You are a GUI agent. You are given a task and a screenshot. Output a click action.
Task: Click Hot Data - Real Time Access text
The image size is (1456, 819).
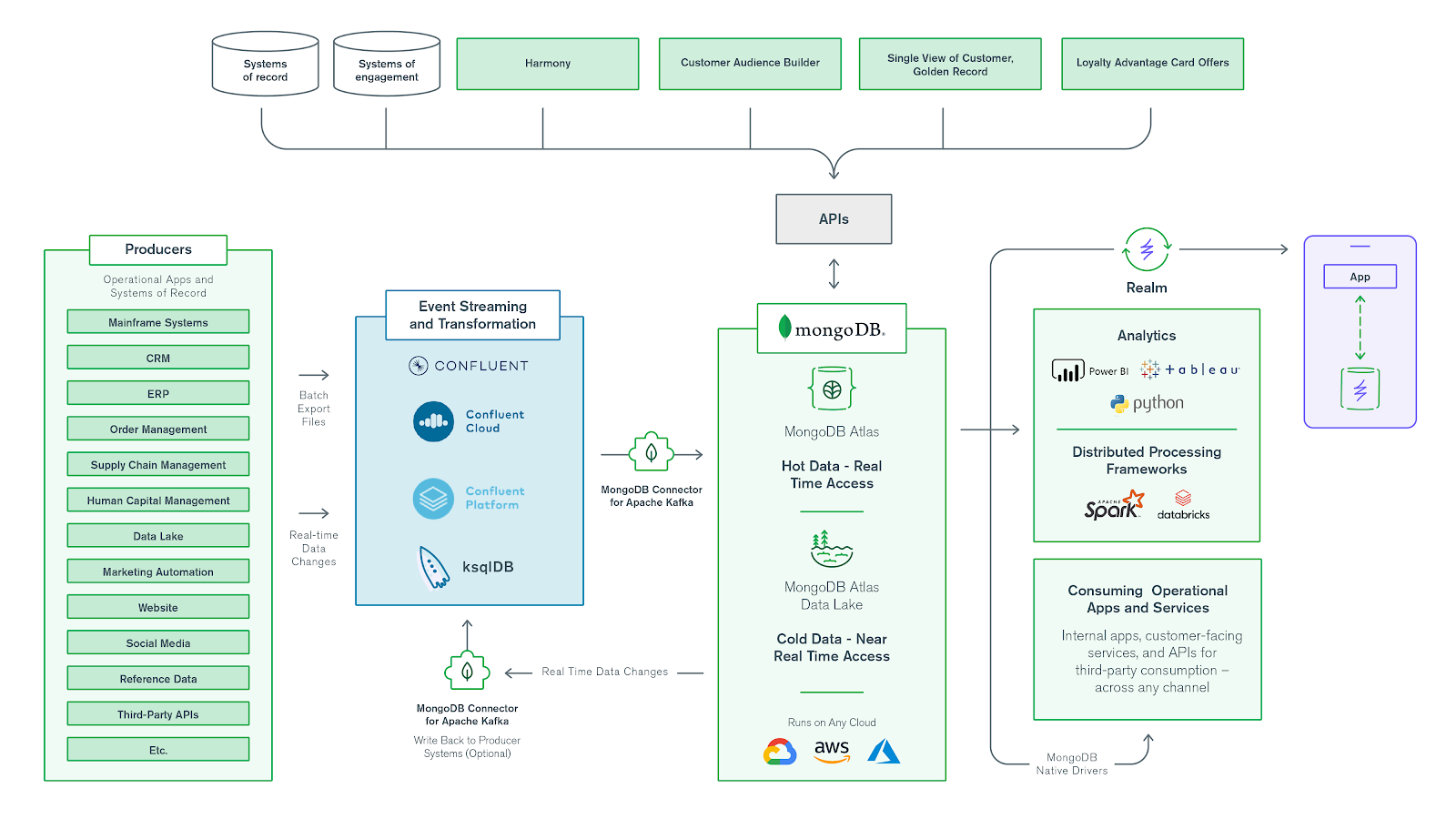pos(832,474)
